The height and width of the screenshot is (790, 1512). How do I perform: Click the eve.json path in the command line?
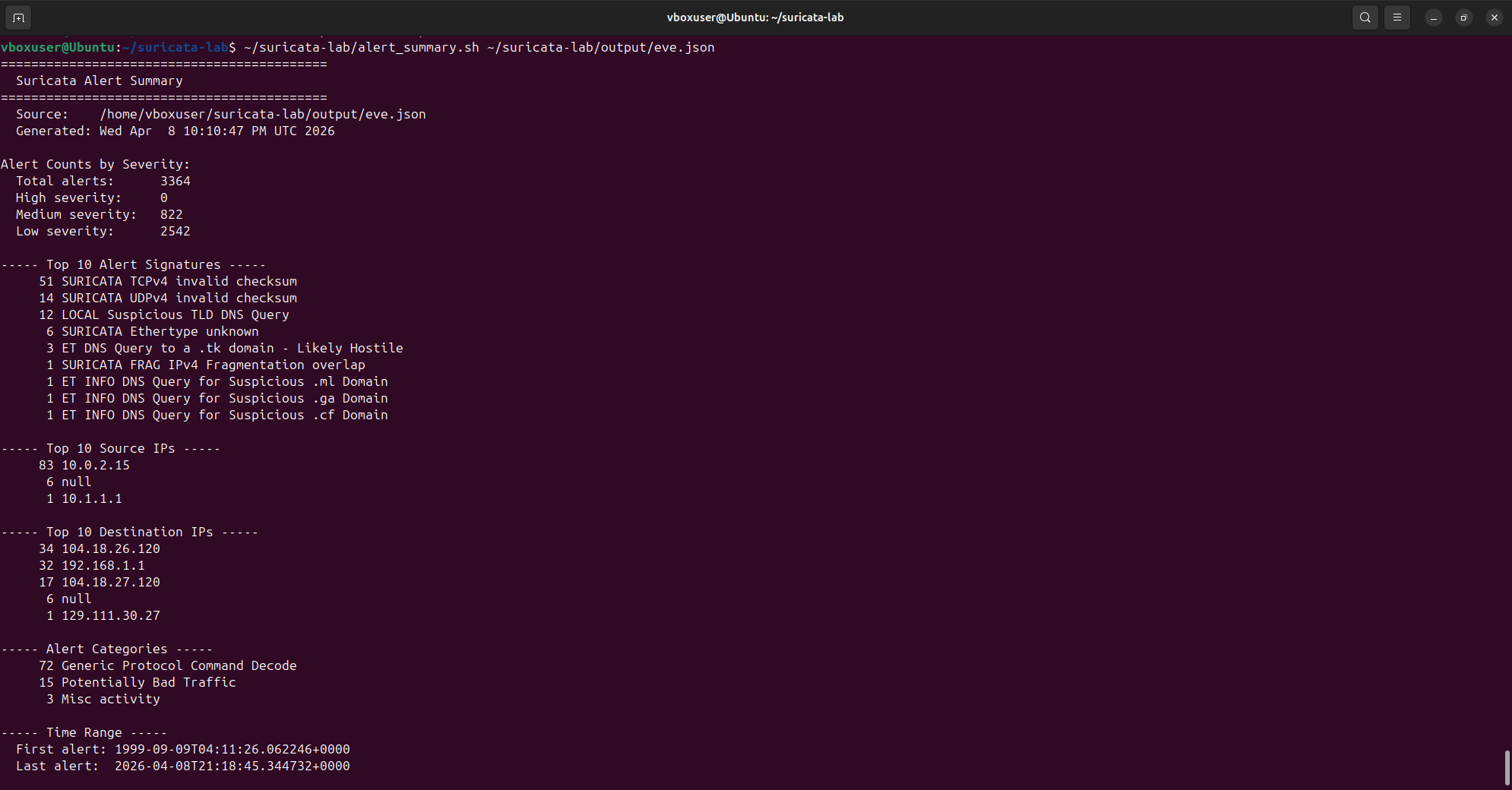(x=600, y=47)
